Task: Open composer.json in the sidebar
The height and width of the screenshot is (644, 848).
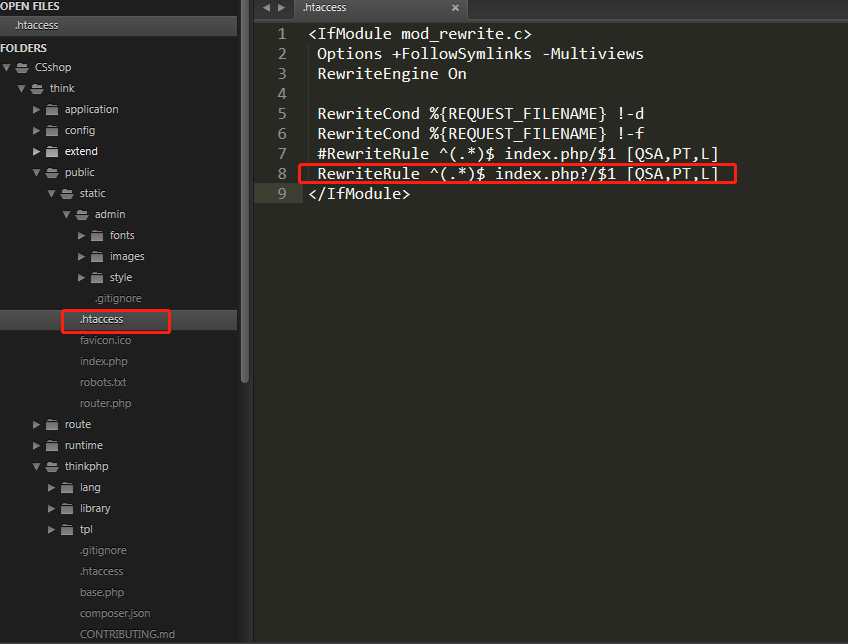Action: coord(115,614)
